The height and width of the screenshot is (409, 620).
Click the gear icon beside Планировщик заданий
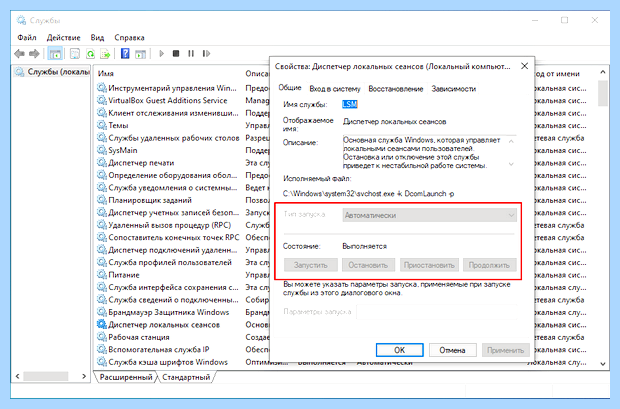click(x=102, y=200)
